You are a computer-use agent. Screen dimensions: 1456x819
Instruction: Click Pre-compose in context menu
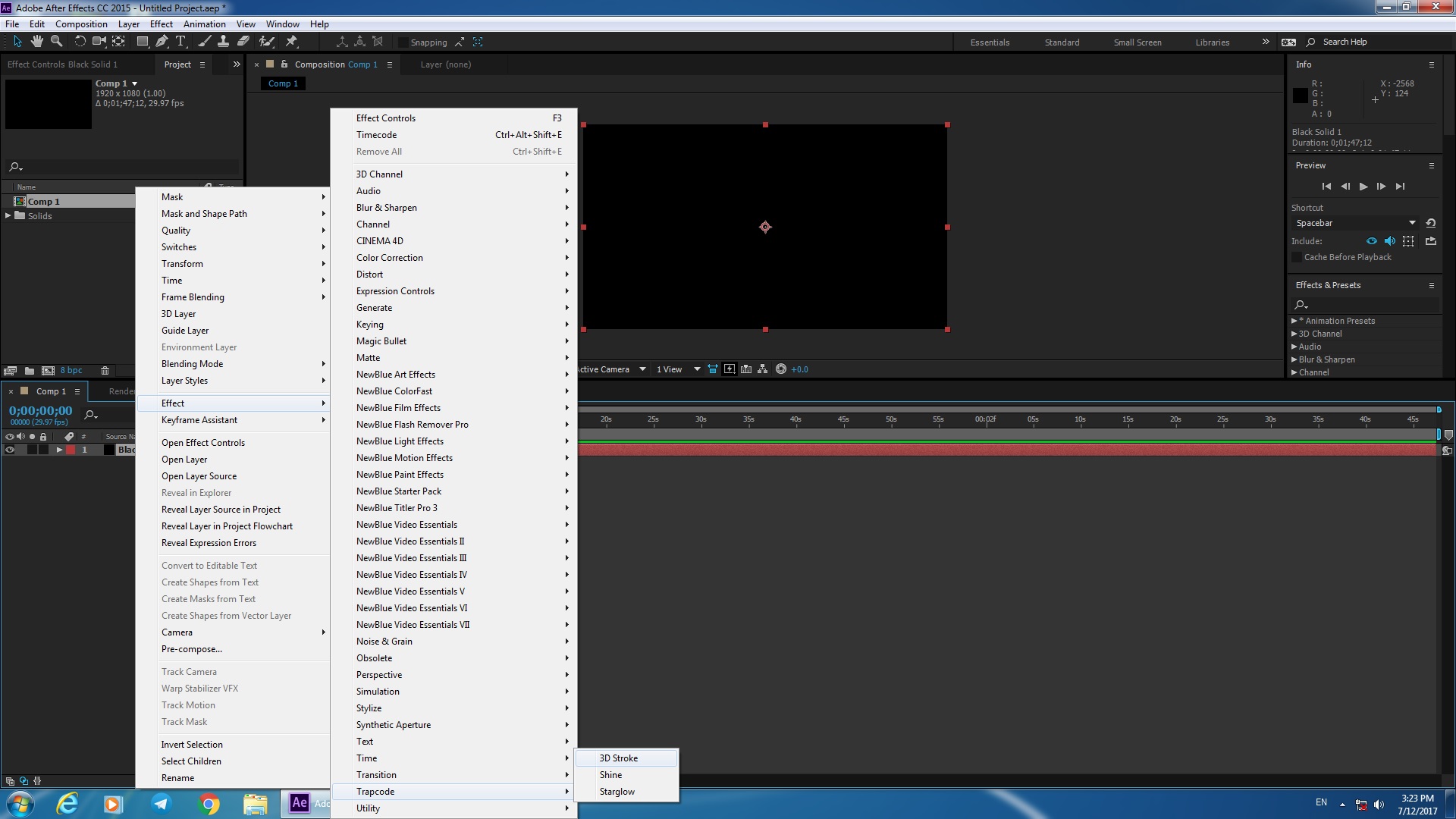(x=234, y=649)
